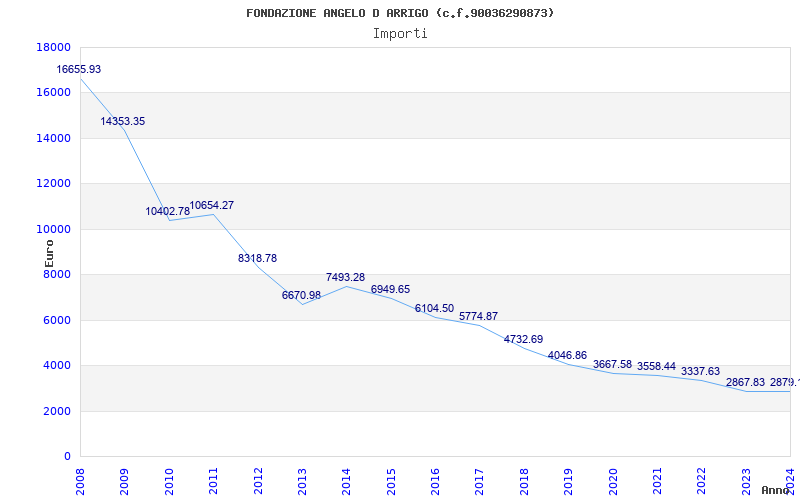Click the y-axis tick 0
The width and height of the screenshot is (800, 500).
pos(67,457)
